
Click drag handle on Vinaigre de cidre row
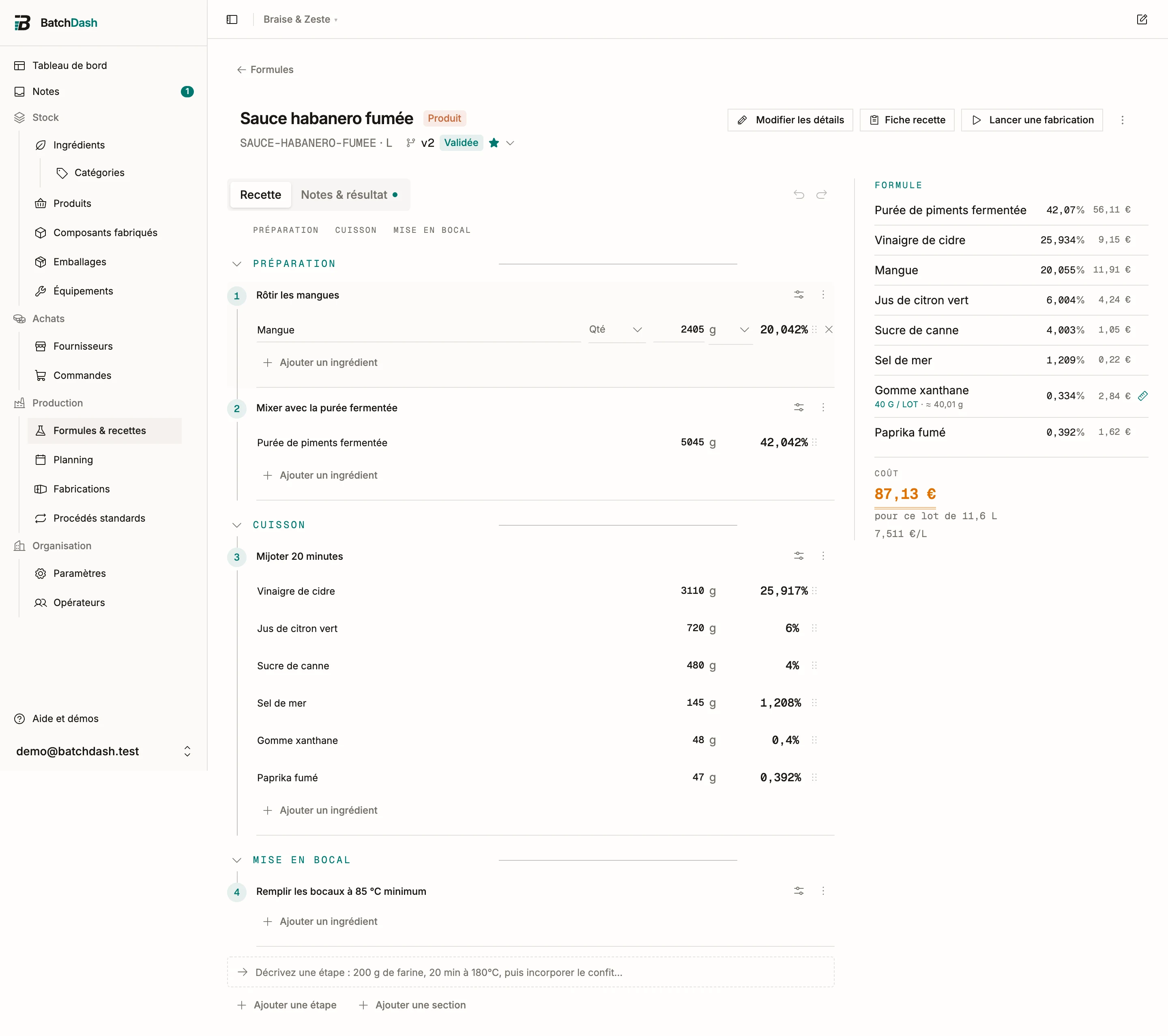(x=814, y=591)
